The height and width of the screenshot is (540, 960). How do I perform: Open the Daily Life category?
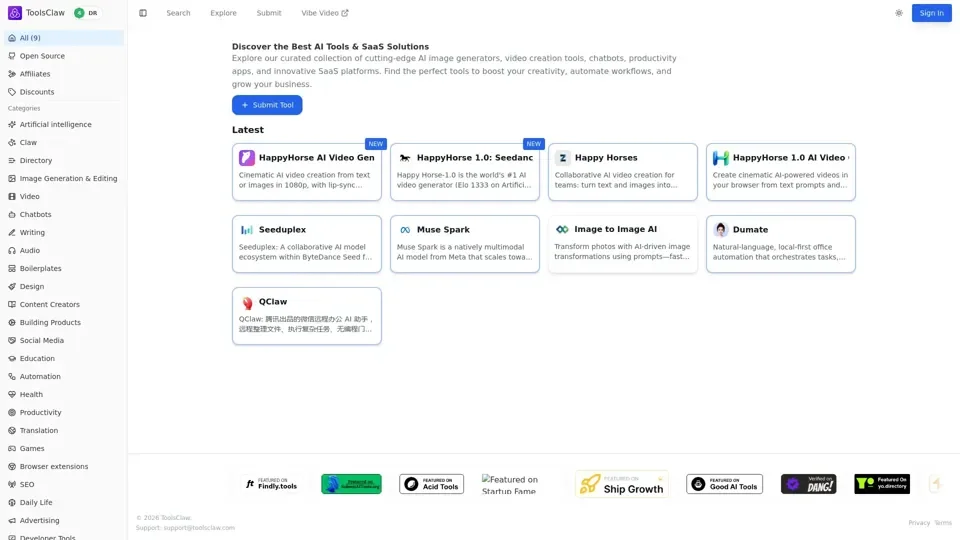coord(64,503)
